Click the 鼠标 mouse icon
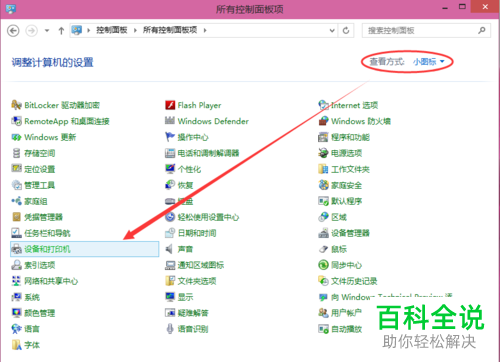The image size is (500, 362). click(x=323, y=249)
